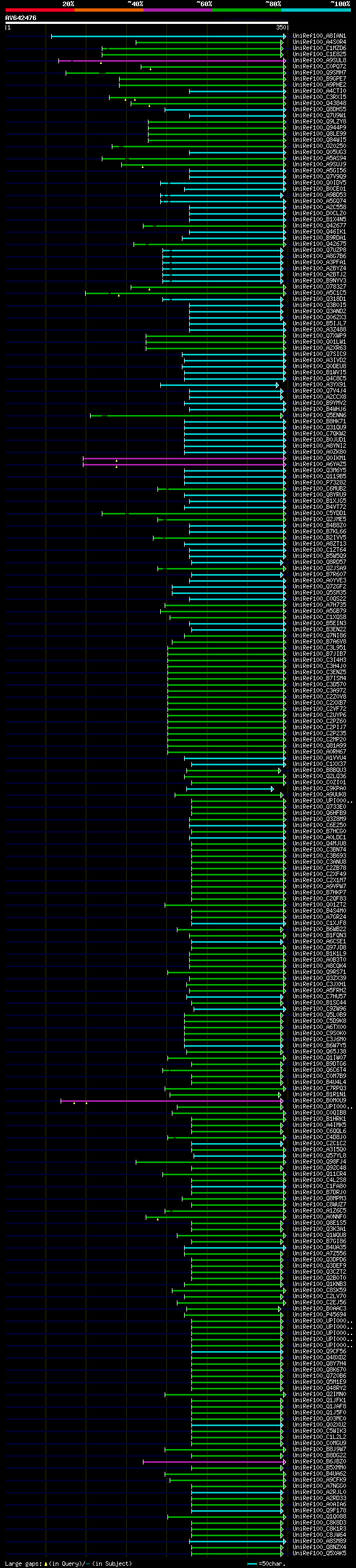Select UniRef100_A5GI56 entry
The width and height of the screenshot is (356, 1568).
[x=319, y=171]
